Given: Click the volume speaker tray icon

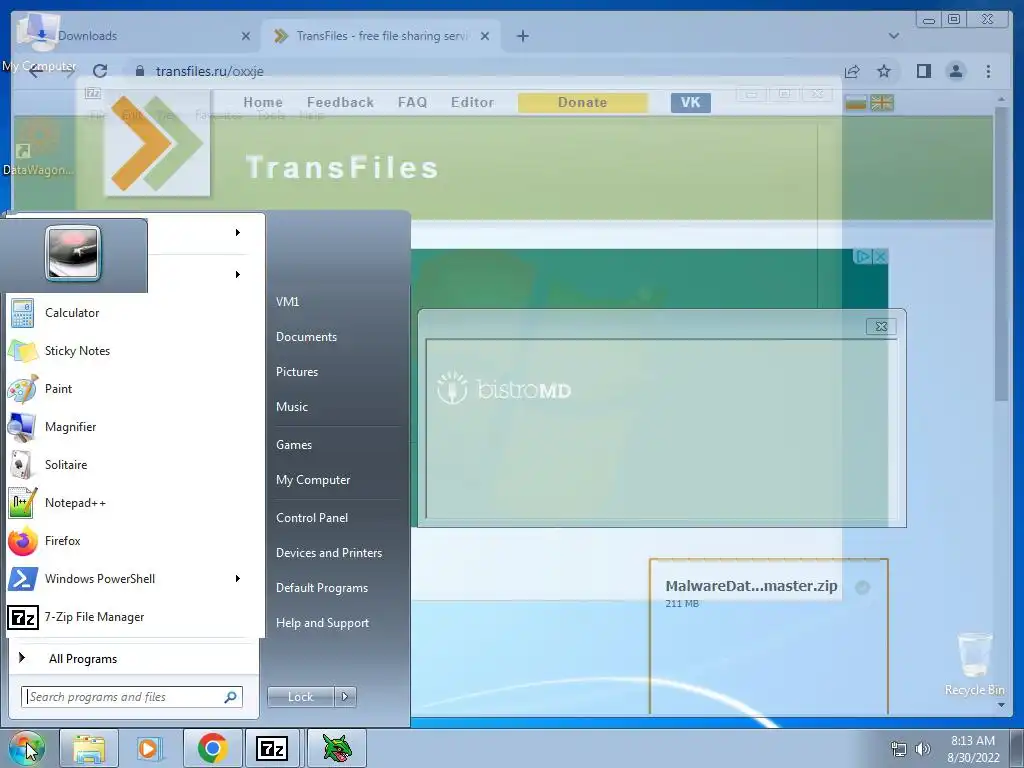Looking at the screenshot, I should [922, 749].
